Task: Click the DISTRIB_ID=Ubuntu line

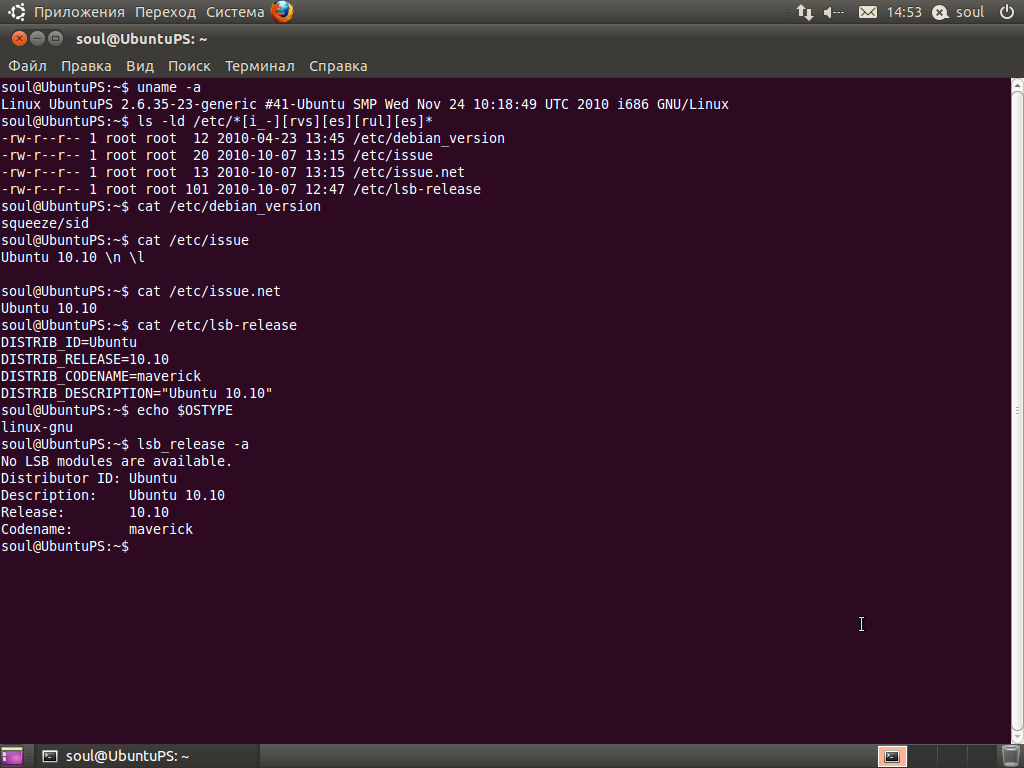Action: 69,342
